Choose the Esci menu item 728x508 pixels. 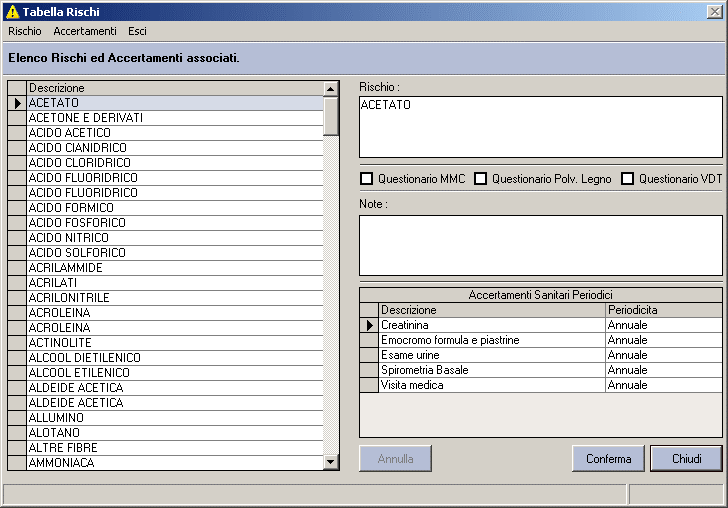(x=137, y=31)
